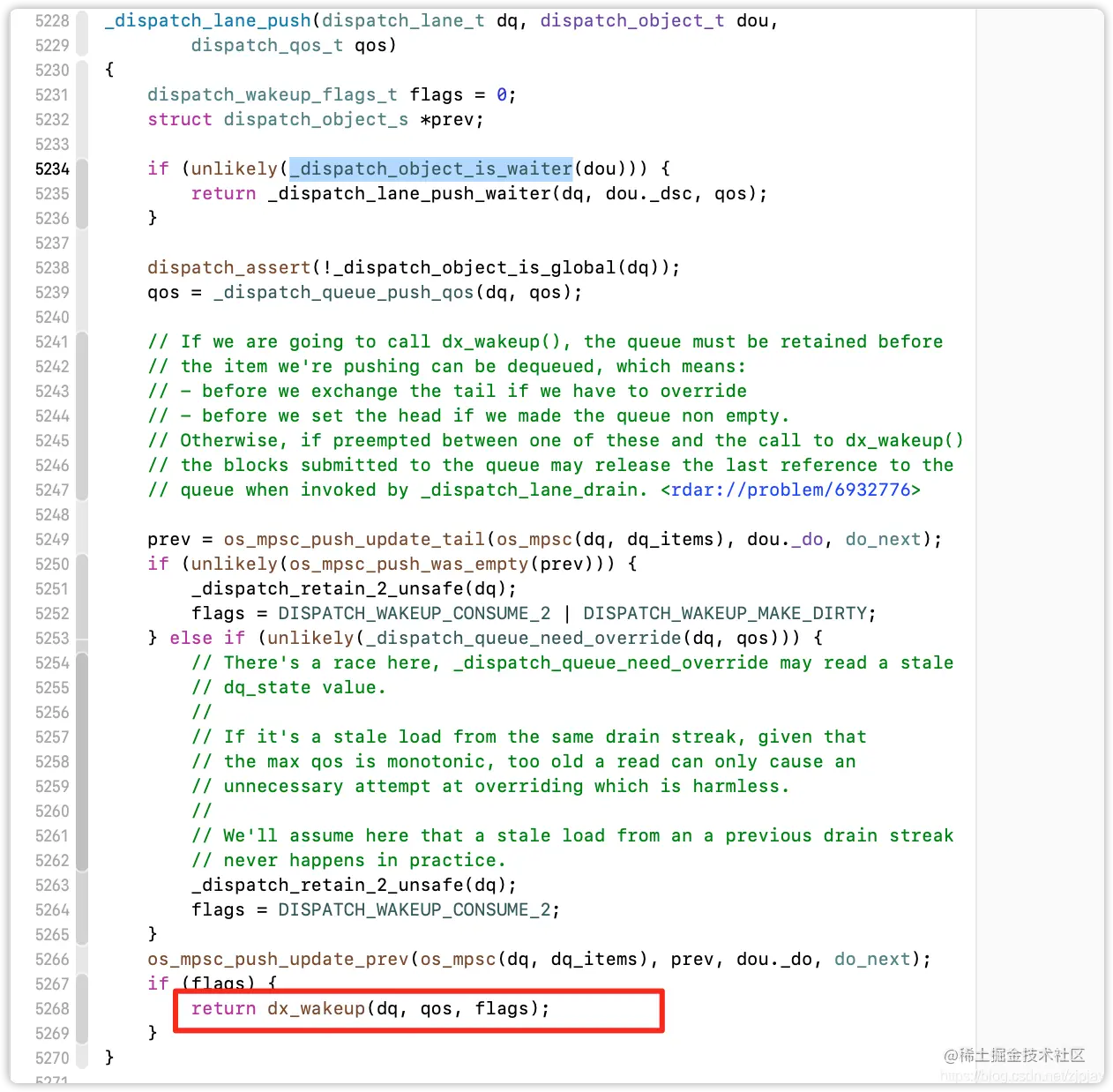Click _dispatch_lane_push_waiter call on line 5235
This screenshot has width=1113, height=1092.
pos(409,193)
